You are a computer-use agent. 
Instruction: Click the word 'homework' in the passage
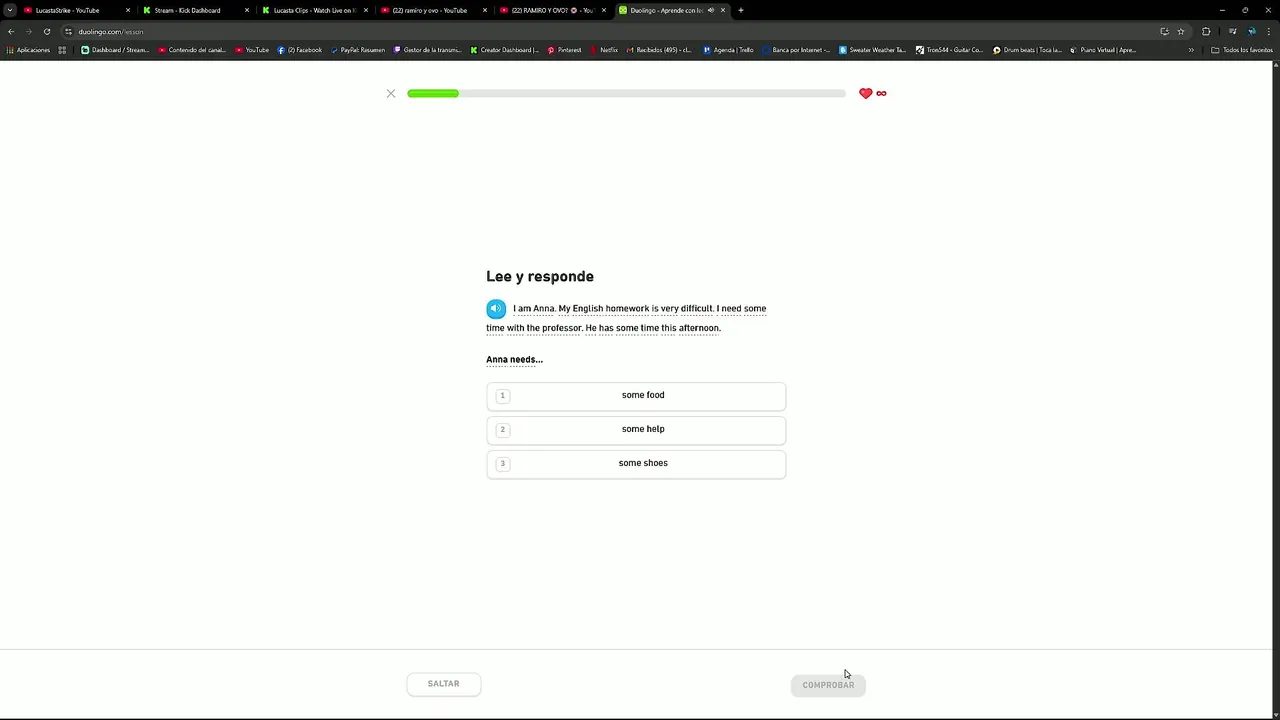[627, 309]
